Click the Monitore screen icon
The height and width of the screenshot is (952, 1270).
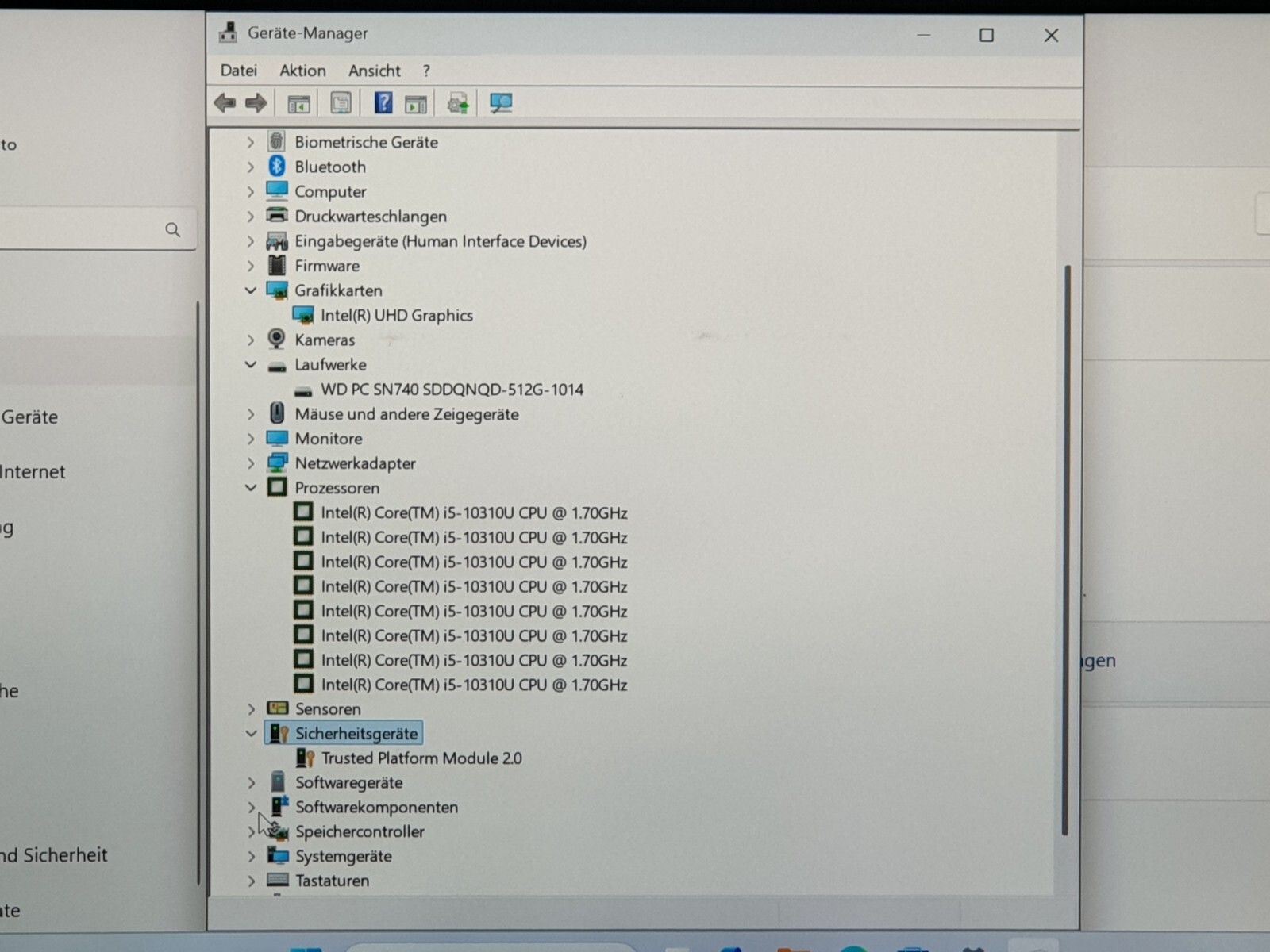pos(277,438)
